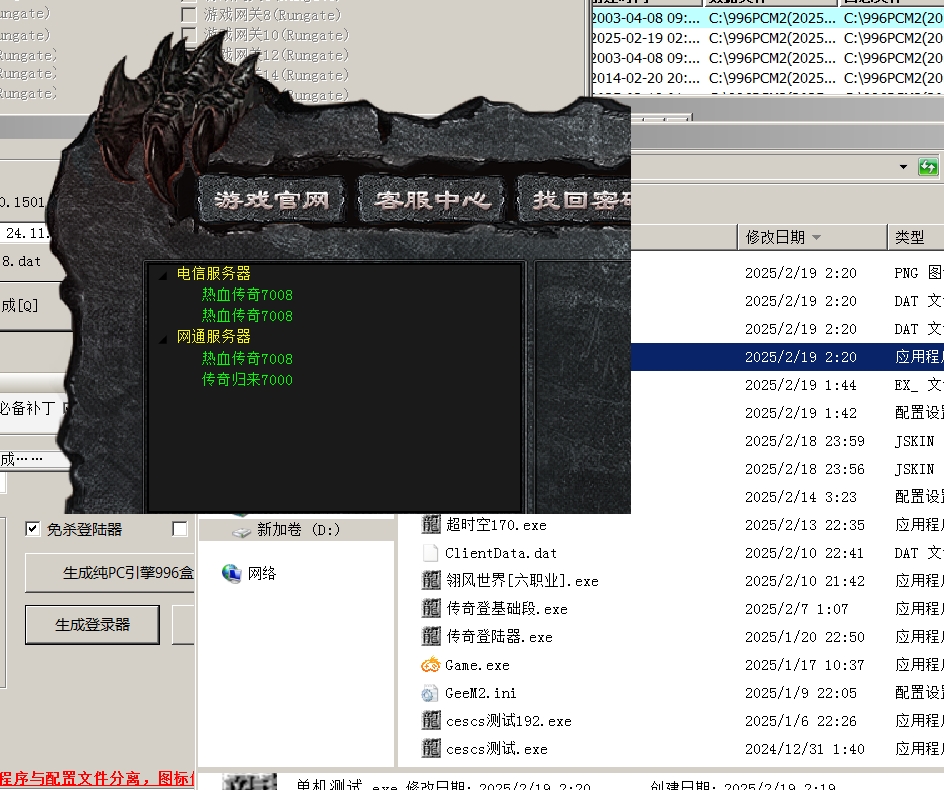This screenshot has width=944, height=790.
Task: Enable the 游戏网关8(Rungate) checkbox
Action: [x=187, y=15]
